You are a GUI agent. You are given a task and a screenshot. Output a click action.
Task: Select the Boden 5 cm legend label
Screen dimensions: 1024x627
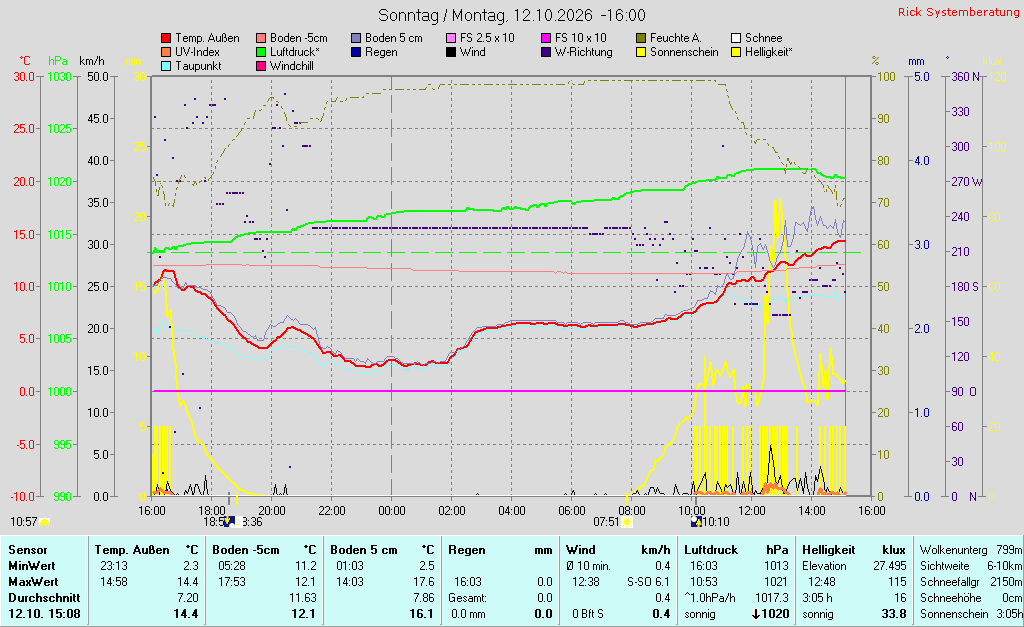click(x=394, y=39)
